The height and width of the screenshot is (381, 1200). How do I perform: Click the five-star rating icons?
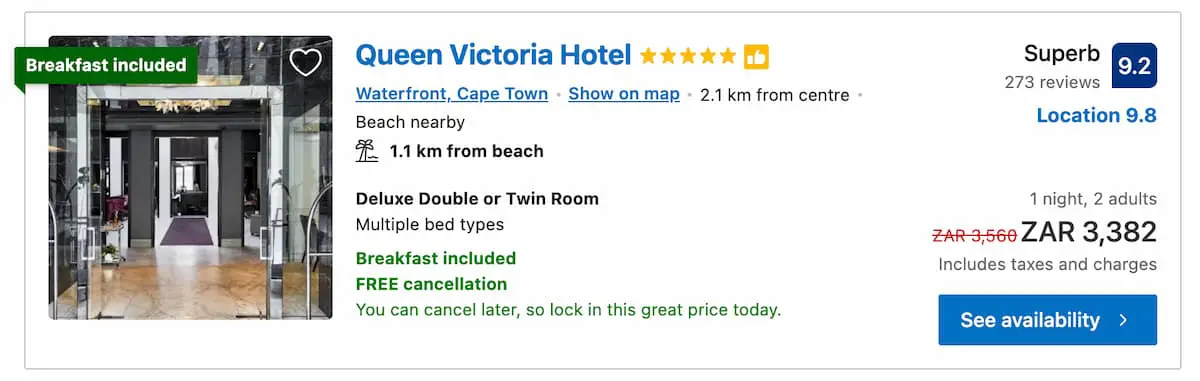688,56
